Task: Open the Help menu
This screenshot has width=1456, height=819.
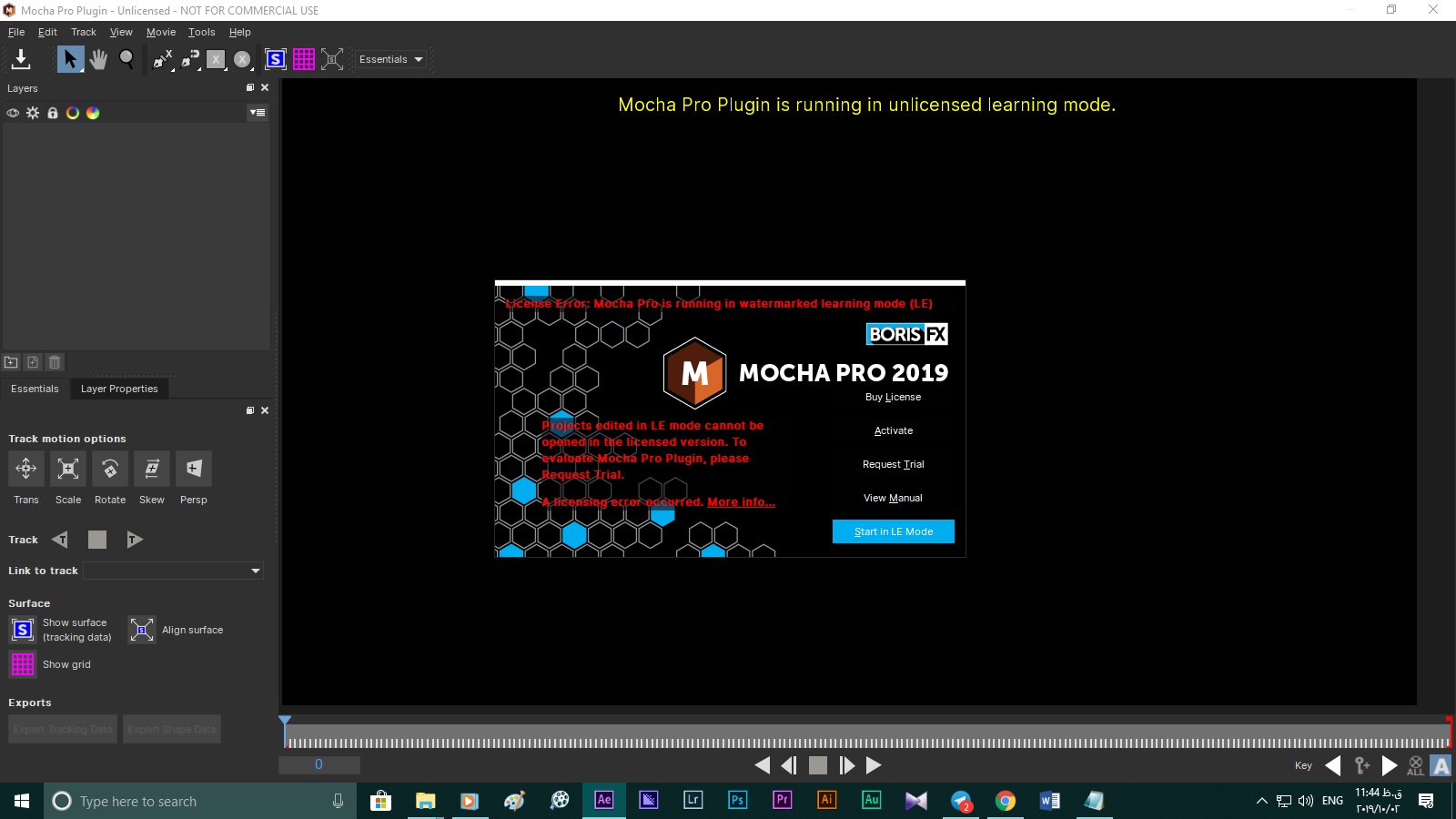Action: tap(240, 32)
